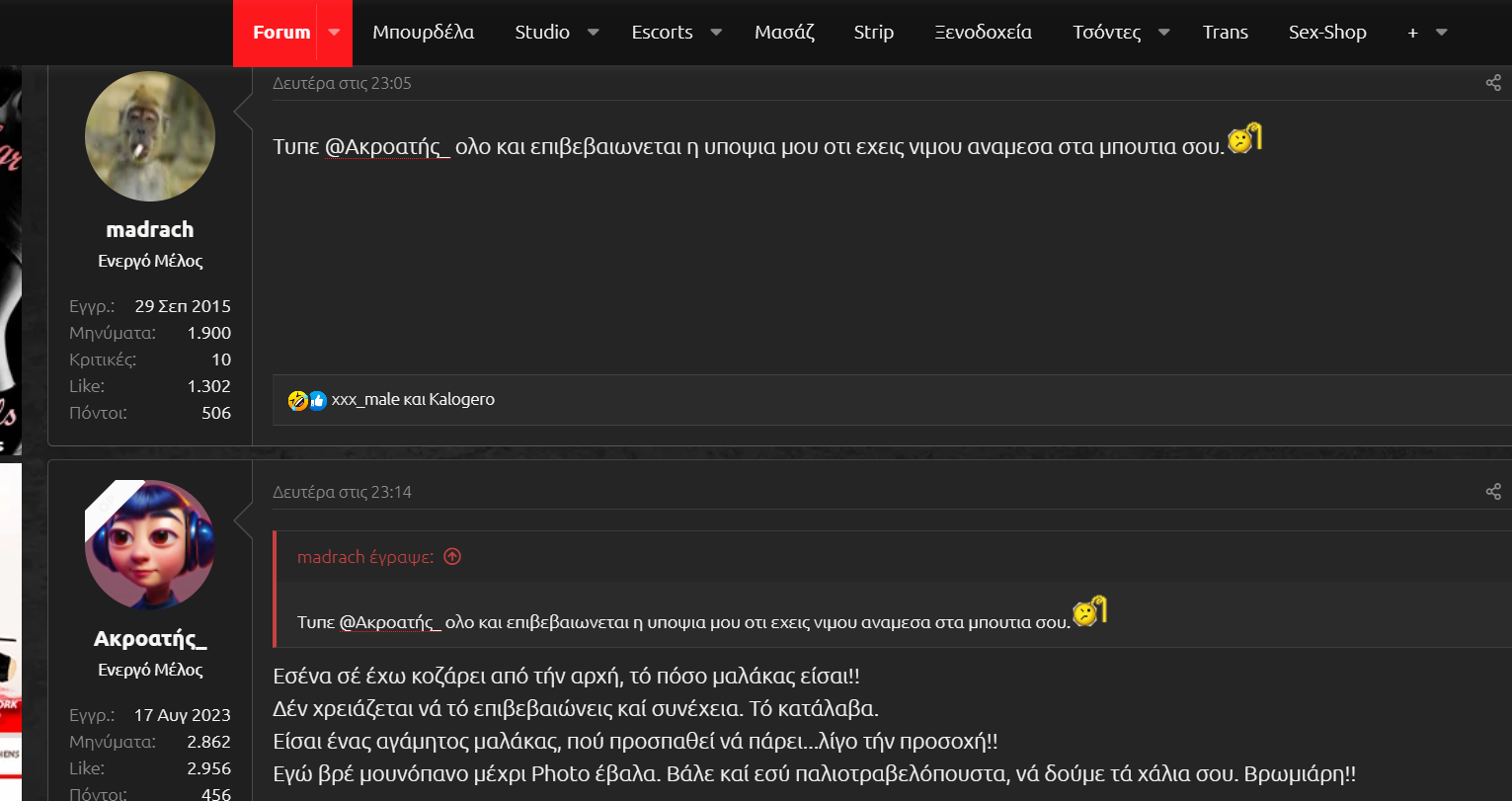Go to the Strip menu item
The image size is (1512, 801).
[x=873, y=33]
